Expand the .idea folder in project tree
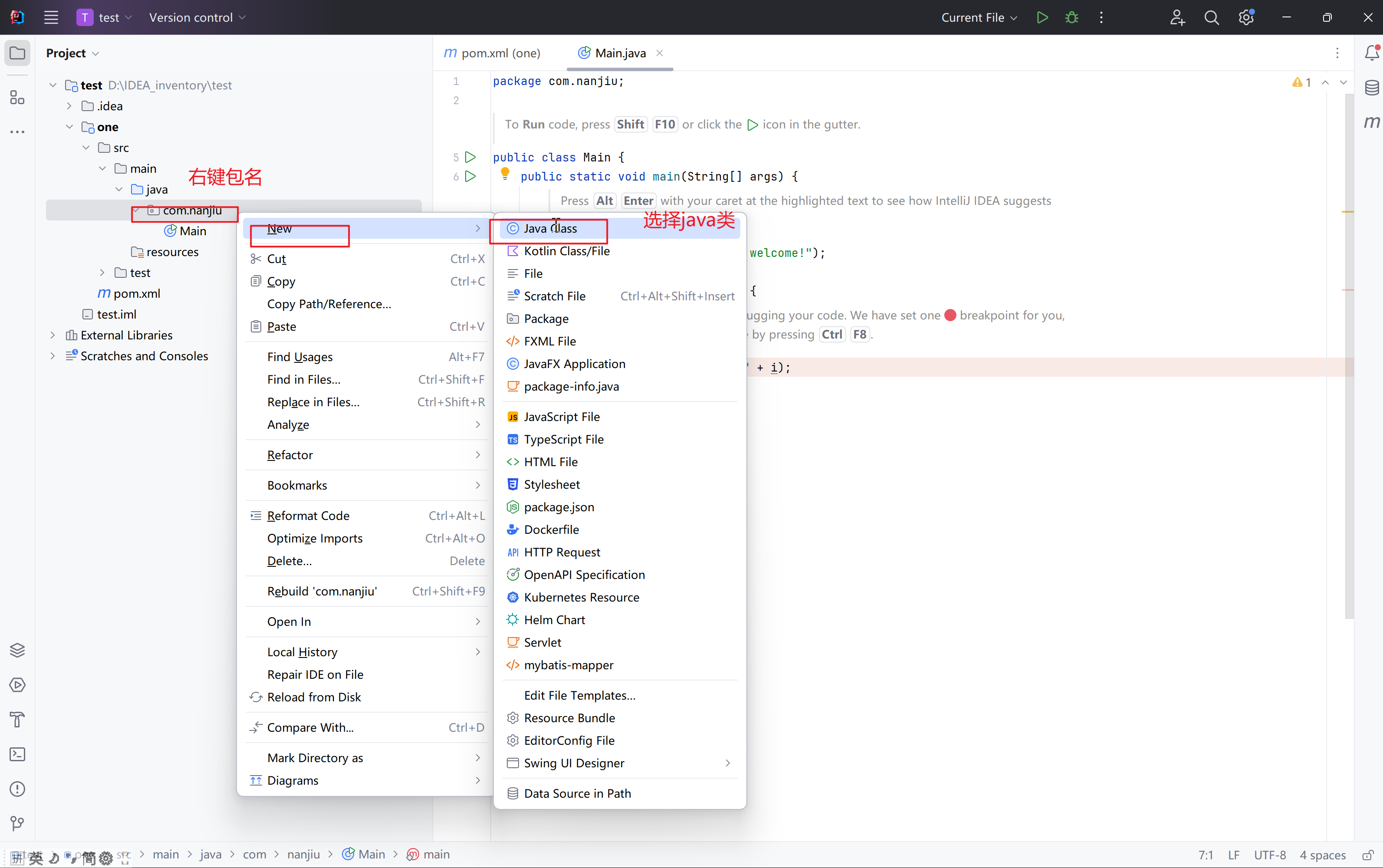1383x868 pixels. 69,106
